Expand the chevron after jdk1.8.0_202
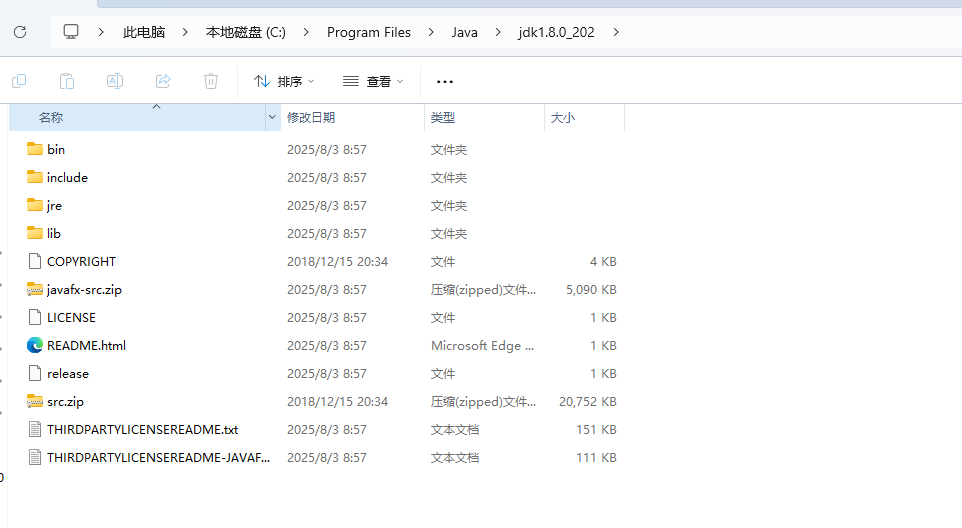This screenshot has width=962, height=528. pyautogui.click(x=616, y=32)
